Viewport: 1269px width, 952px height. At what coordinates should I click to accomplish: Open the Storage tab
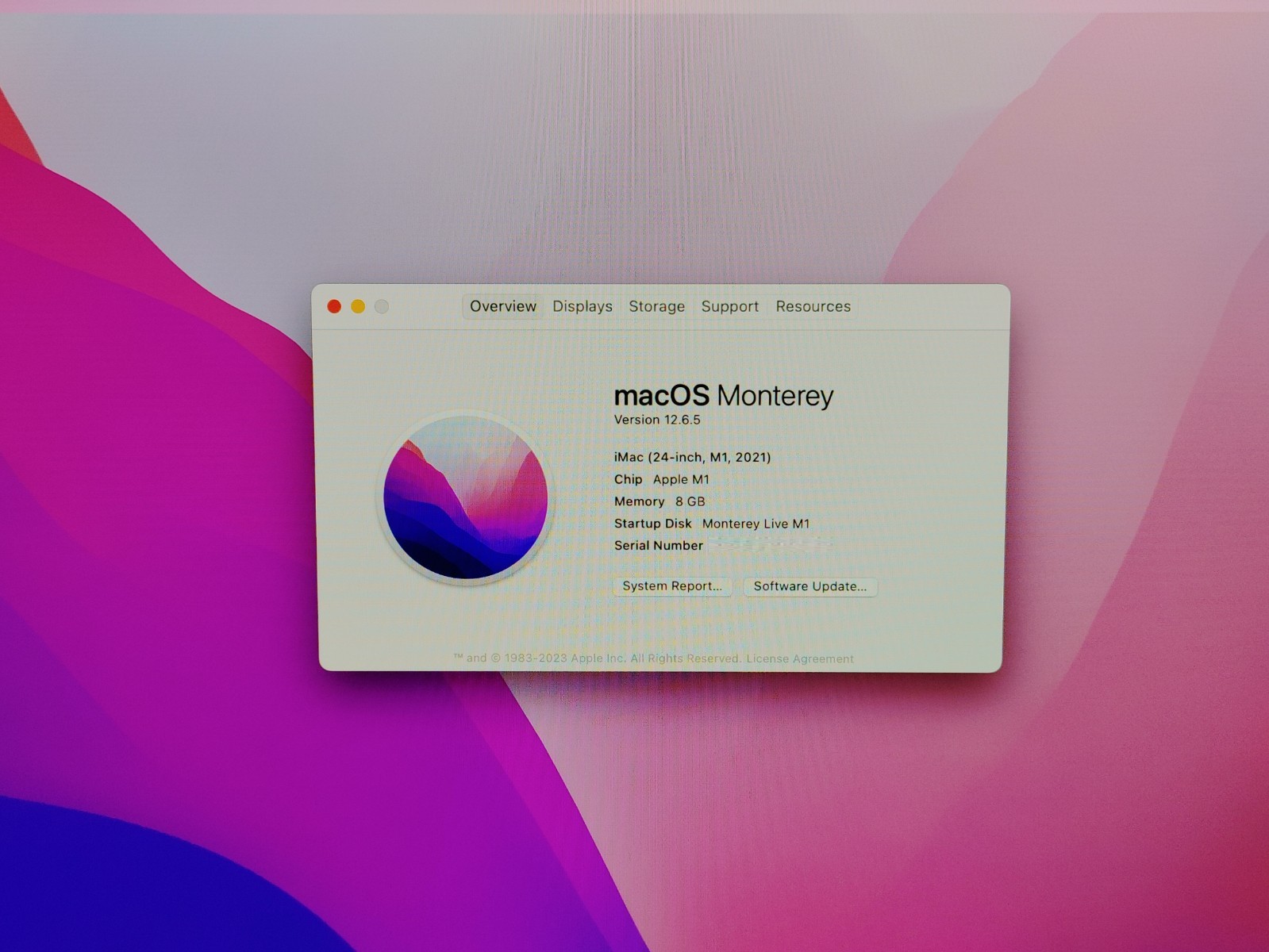[x=656, y=306]
